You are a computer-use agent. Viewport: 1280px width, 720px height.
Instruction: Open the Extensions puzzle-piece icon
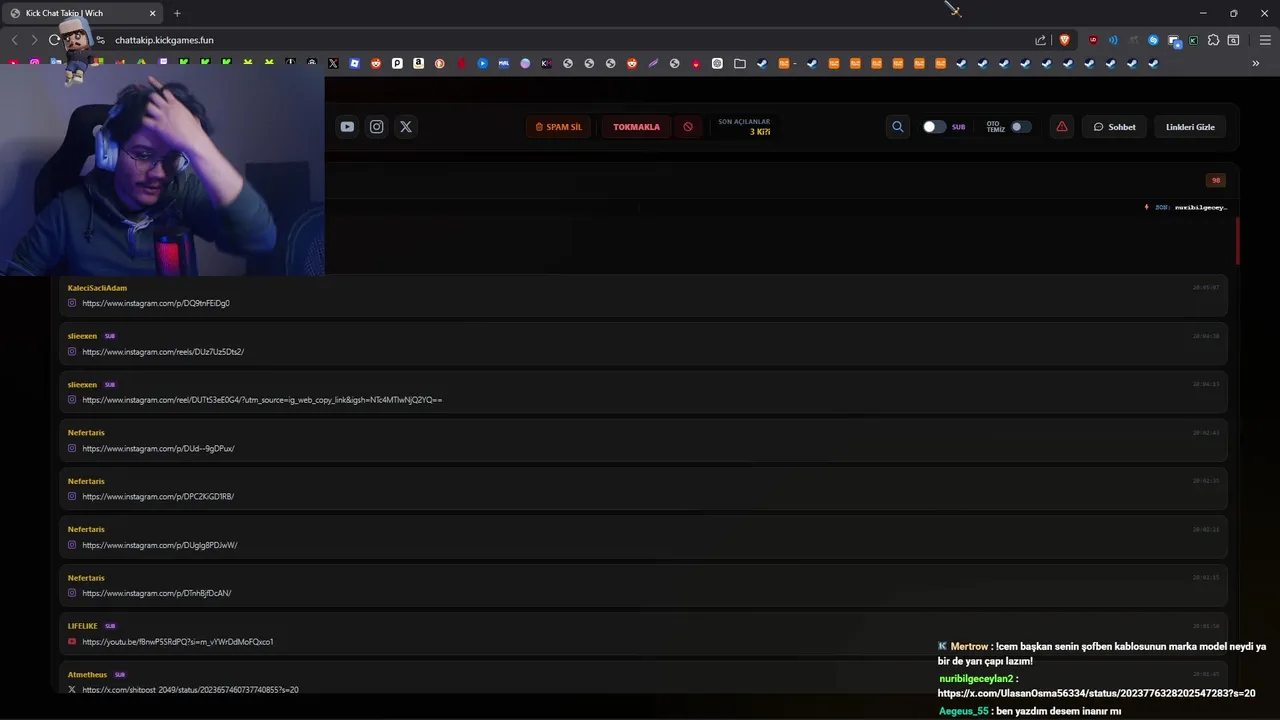(1213, 40)
